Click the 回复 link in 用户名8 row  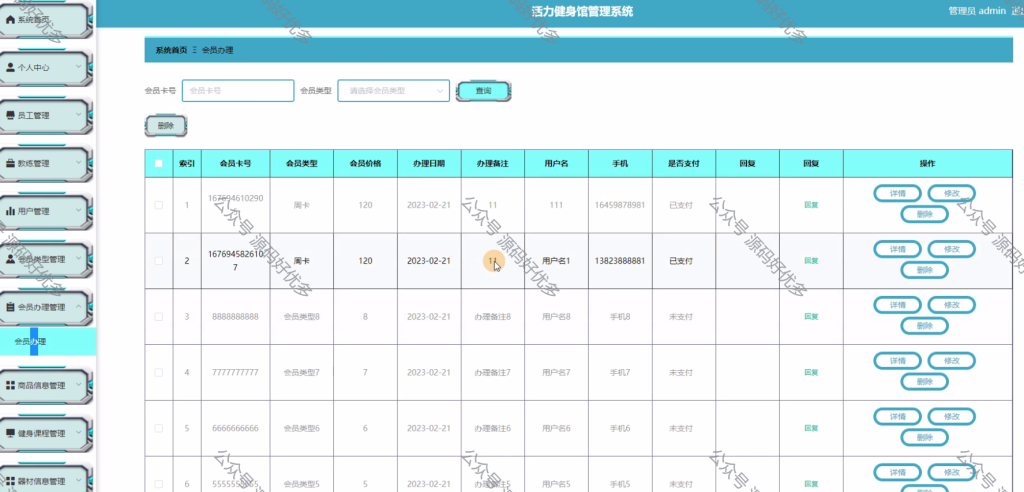(811, 316)
